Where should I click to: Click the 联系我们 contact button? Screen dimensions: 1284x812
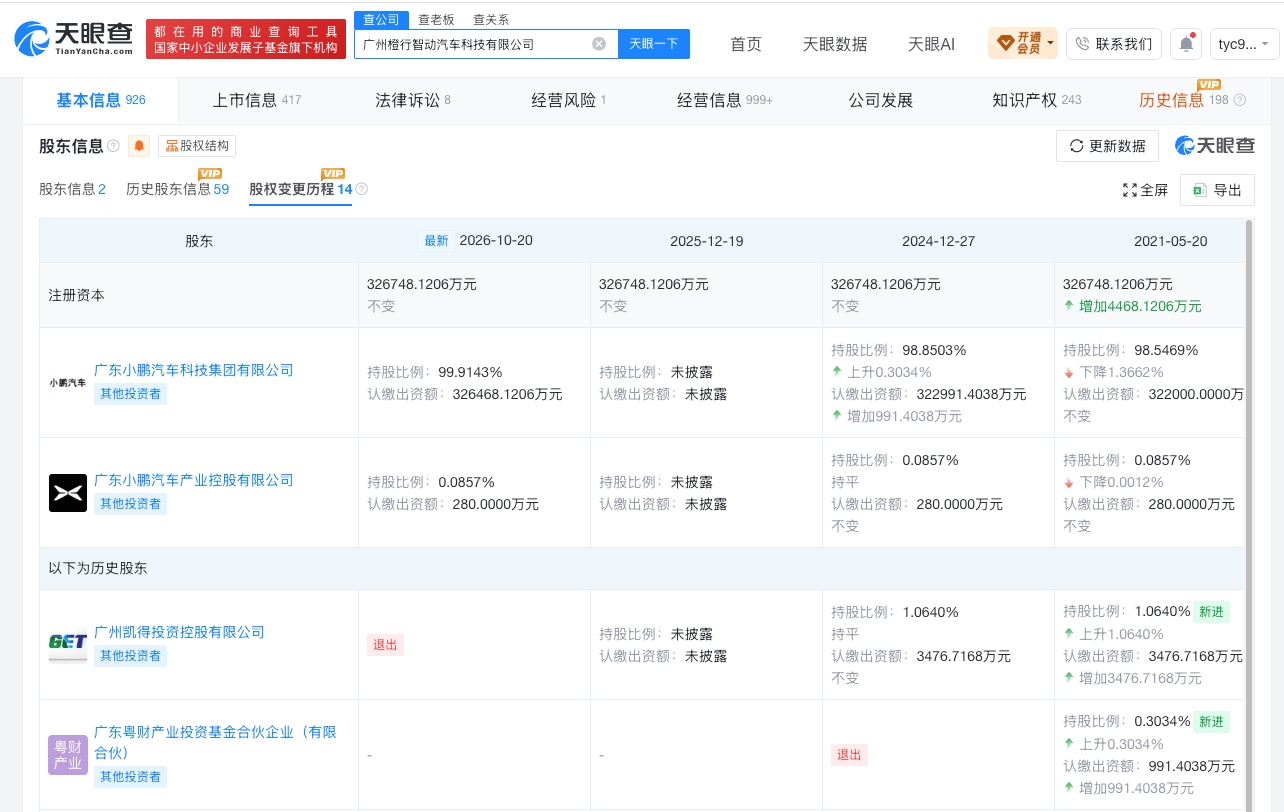pyautogui.click(x=1114, y=44)
